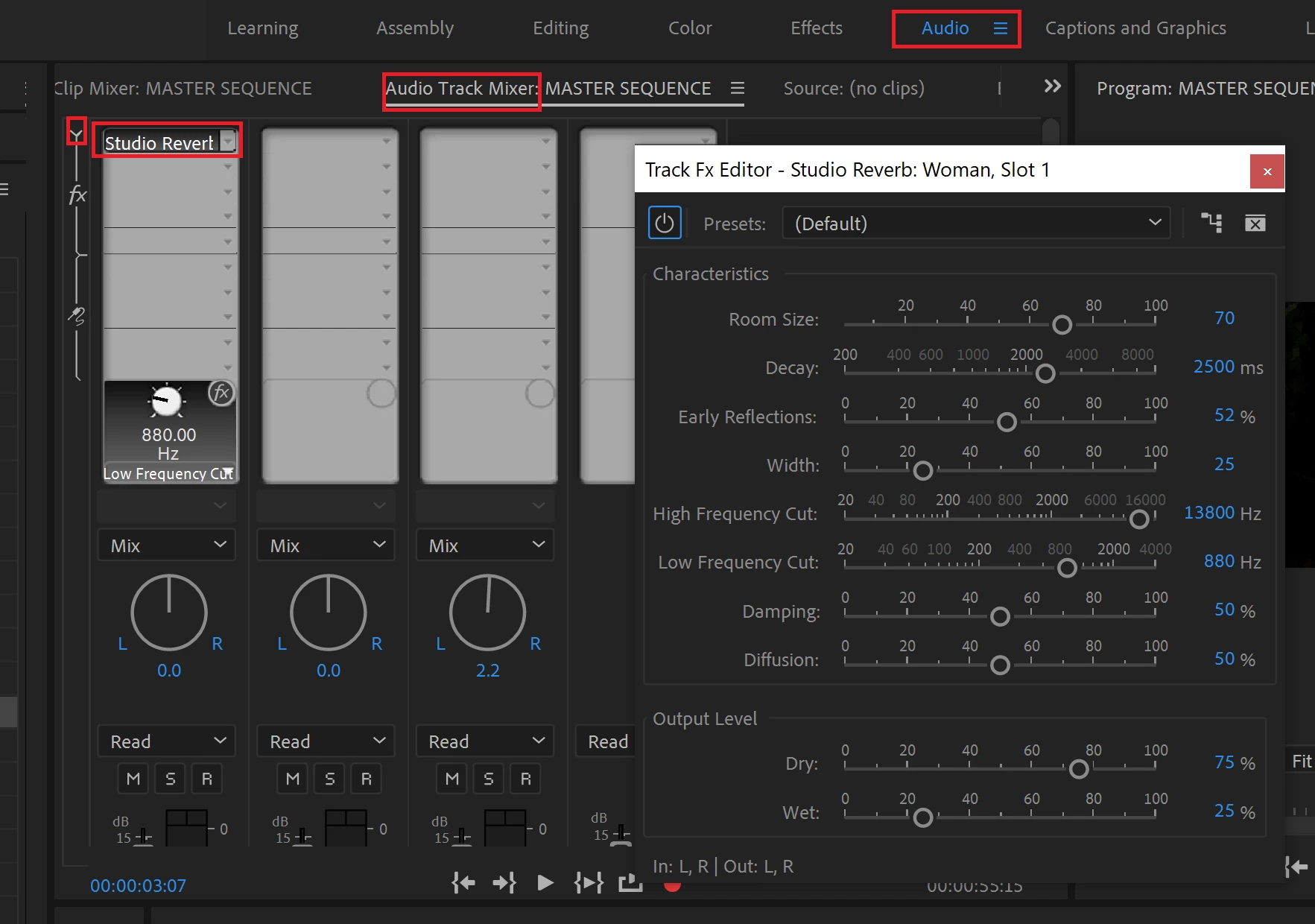Switch to Captions and Graphics workspace

(1135, 28)
